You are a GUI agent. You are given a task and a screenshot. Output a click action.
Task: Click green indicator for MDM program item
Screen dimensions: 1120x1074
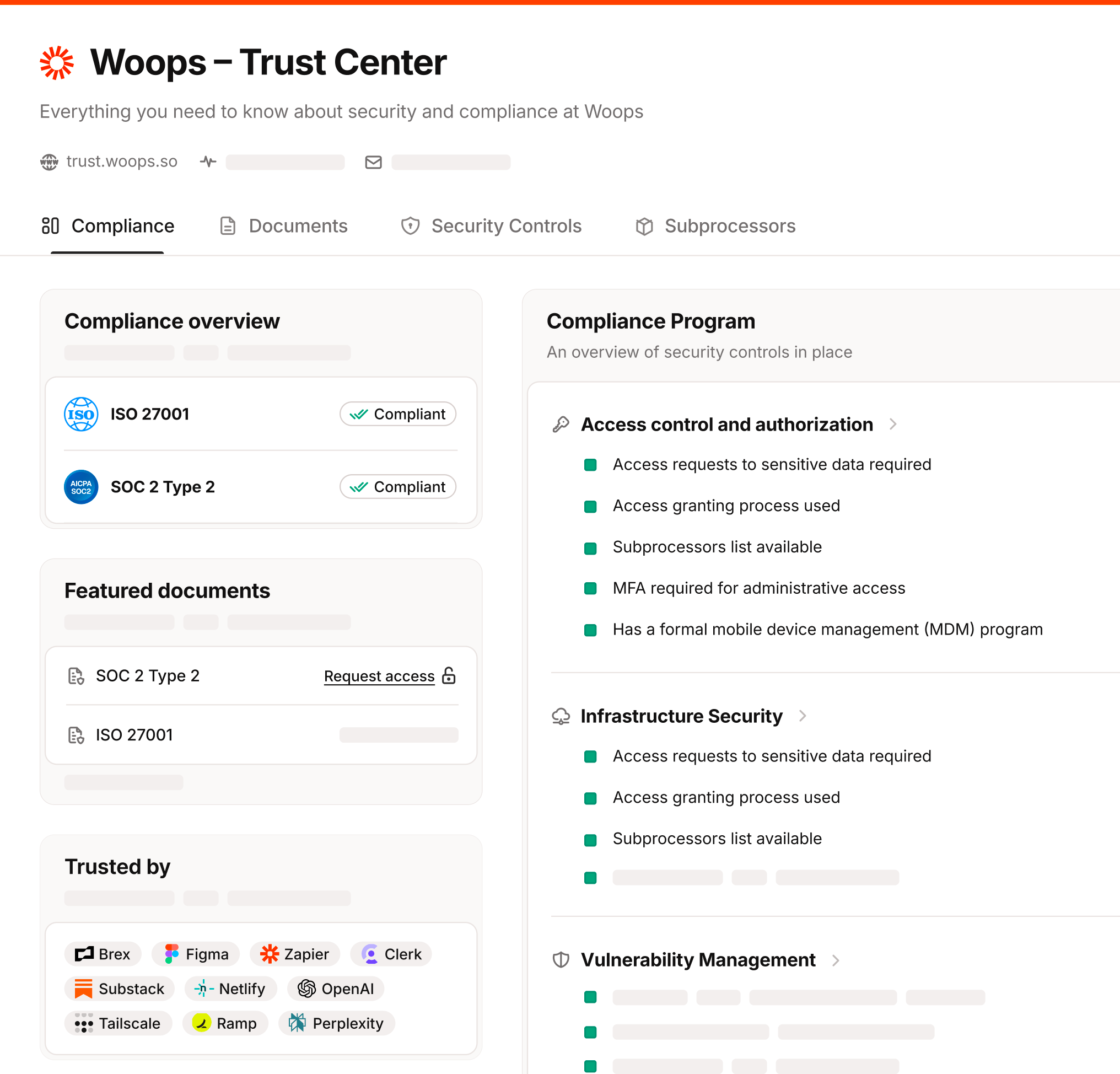coord(590,630)
